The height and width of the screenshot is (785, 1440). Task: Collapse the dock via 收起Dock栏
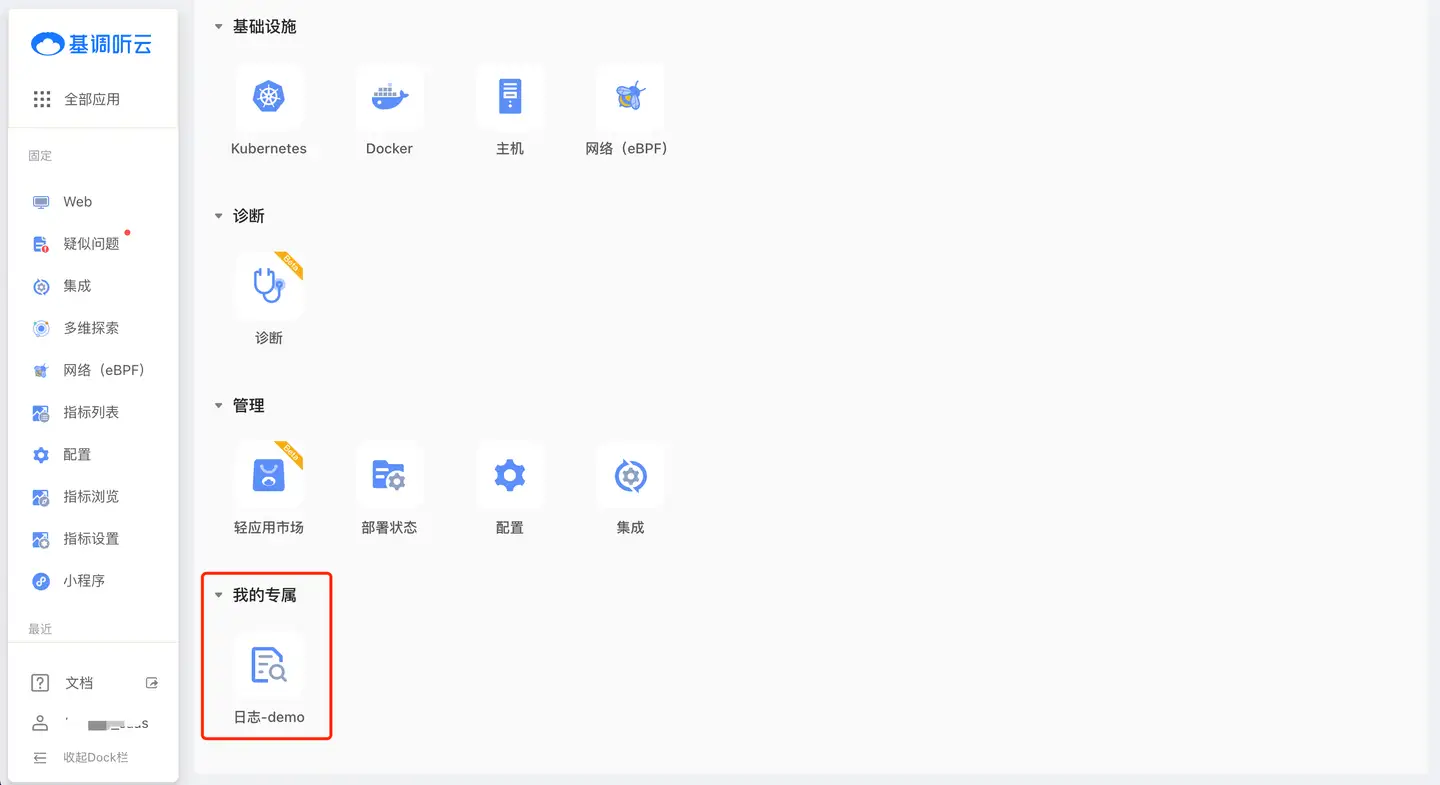point(94,757)
